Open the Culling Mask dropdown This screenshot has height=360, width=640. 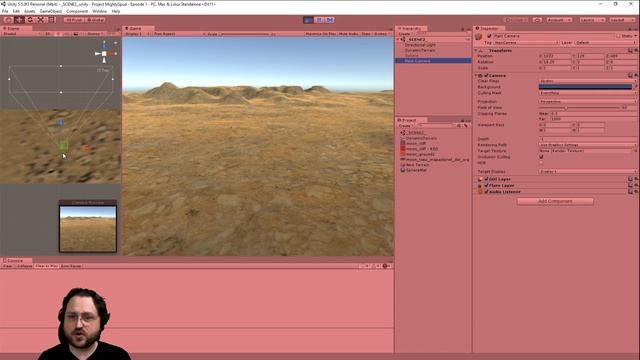click(x=587, y=93)
